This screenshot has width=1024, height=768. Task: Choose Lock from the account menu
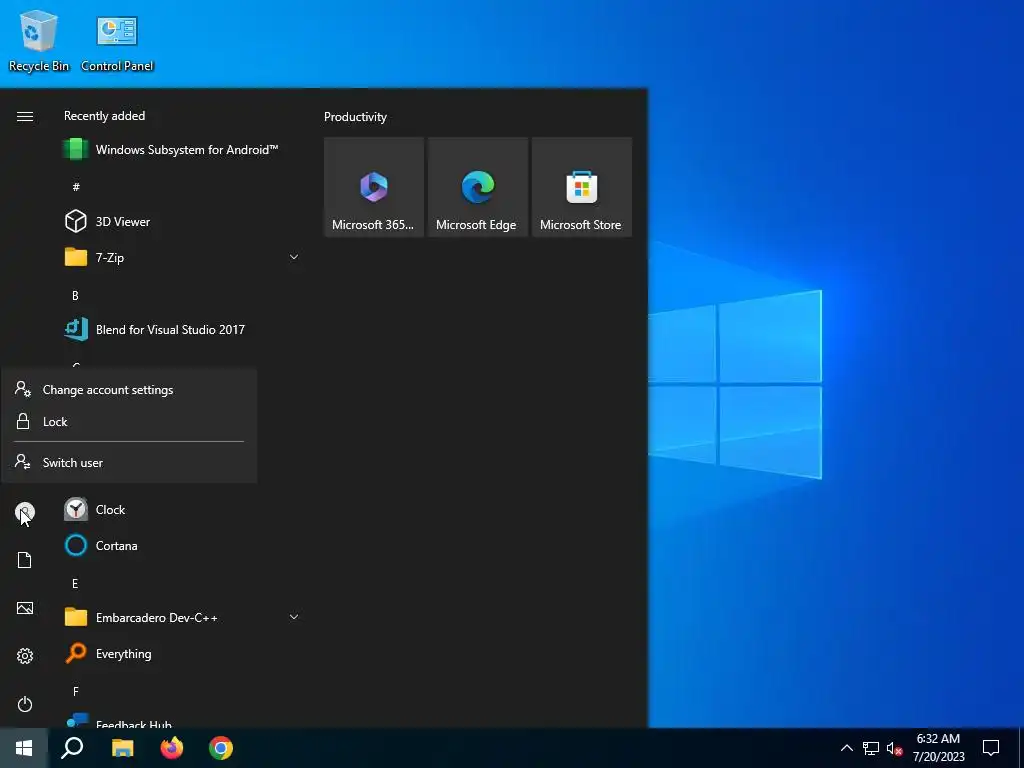pyautogui.click(x=129, y=422)
